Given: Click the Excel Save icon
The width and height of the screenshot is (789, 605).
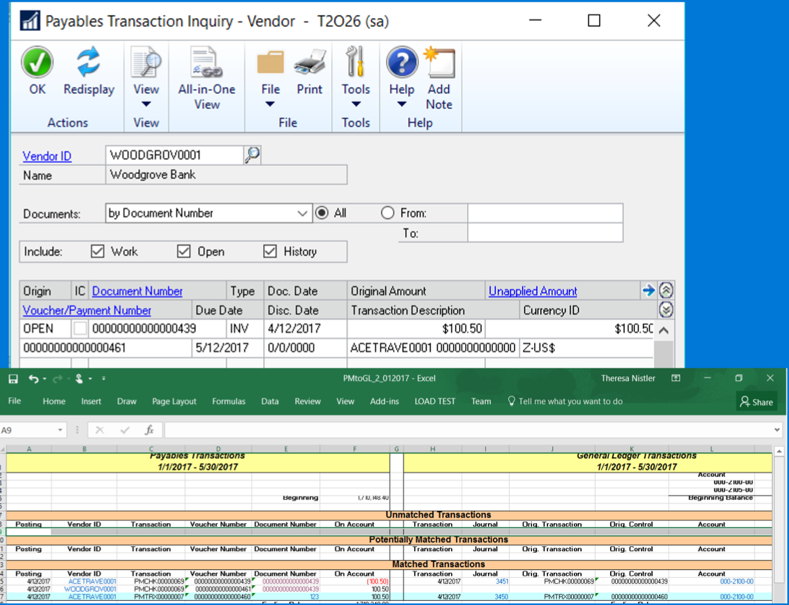Looking at the screenshot, I should 13,379.
